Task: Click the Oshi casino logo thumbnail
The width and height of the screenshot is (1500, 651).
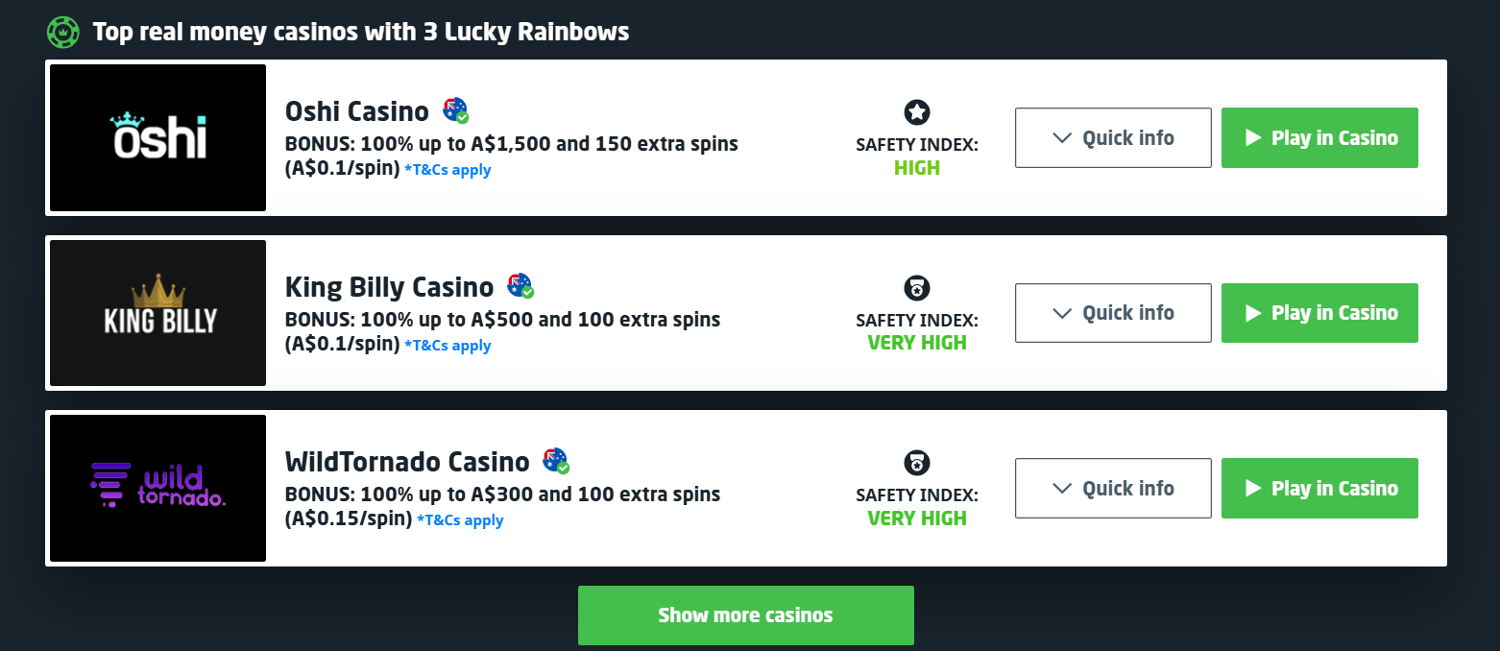Action: [x=158, y=138]
